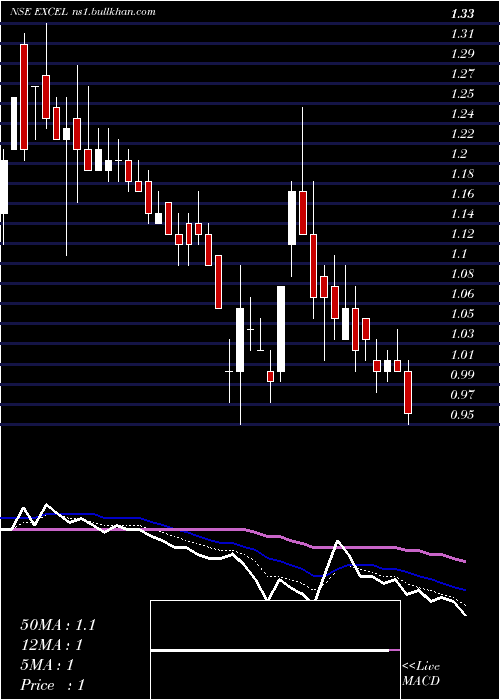Select the 0.95 price axis label
Screen dimensions: 500x700
[462, 415]
